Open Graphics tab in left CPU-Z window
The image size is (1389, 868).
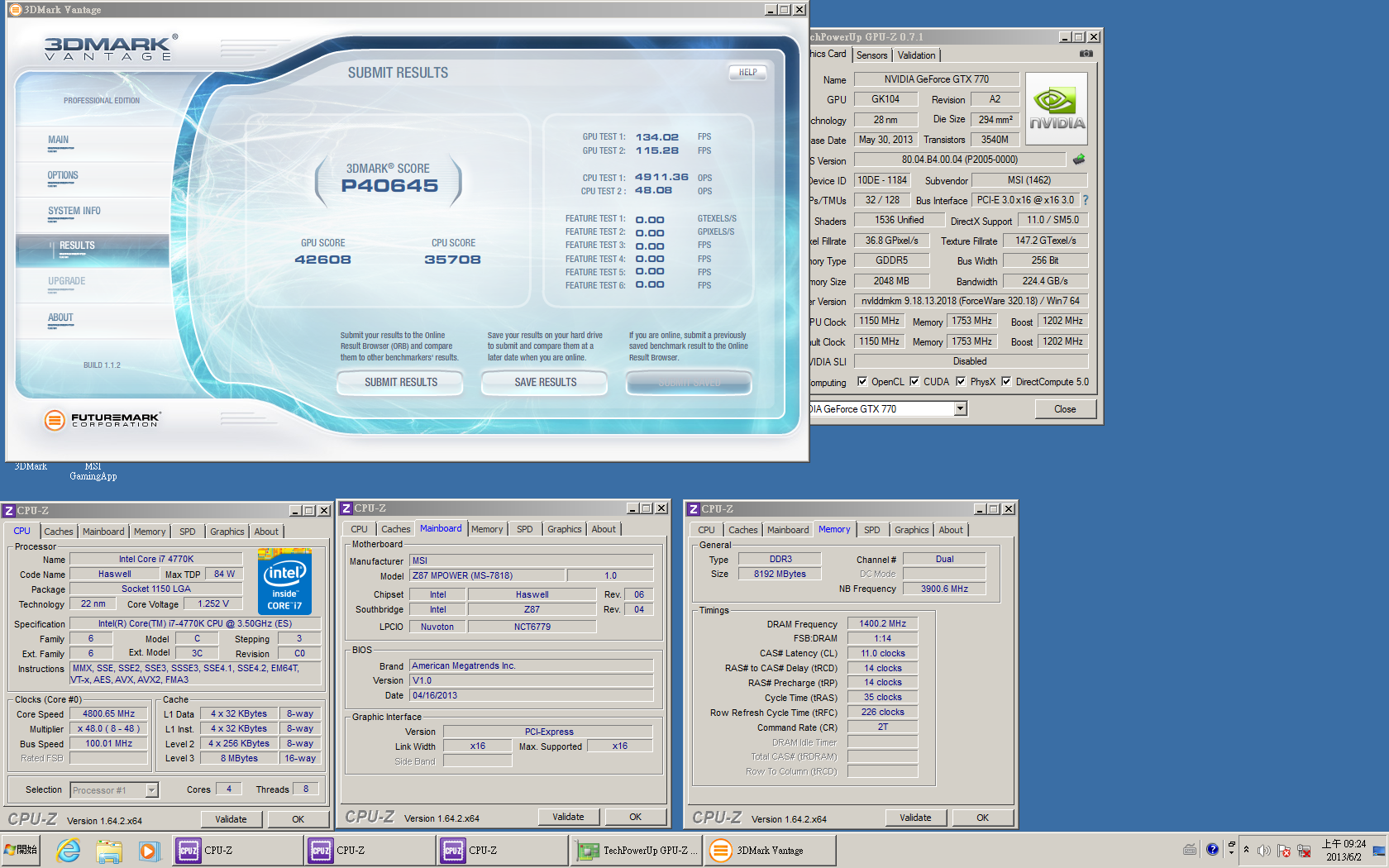pos(227,532)
